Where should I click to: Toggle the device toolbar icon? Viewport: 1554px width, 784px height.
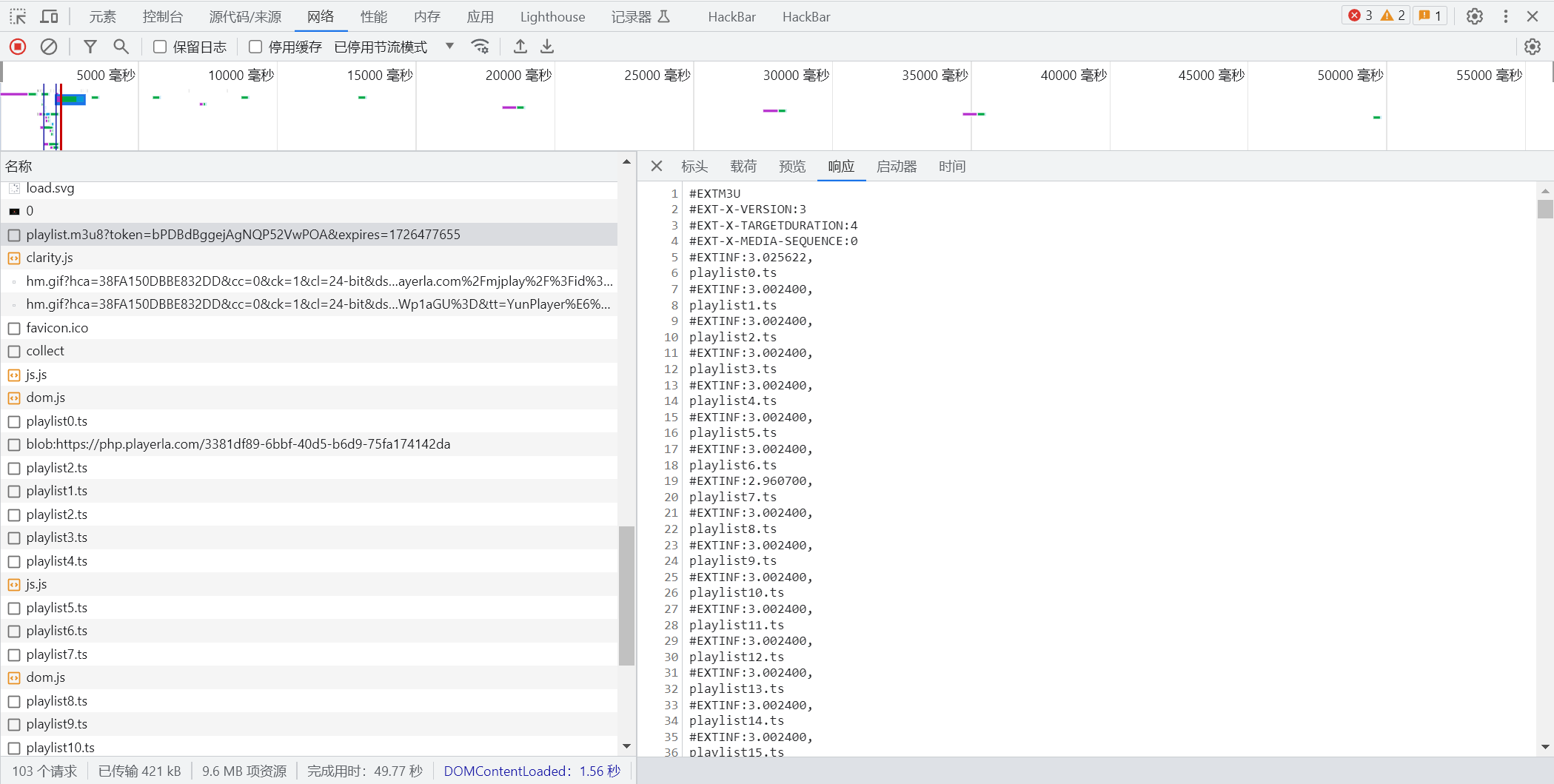[x=50, y=16]
